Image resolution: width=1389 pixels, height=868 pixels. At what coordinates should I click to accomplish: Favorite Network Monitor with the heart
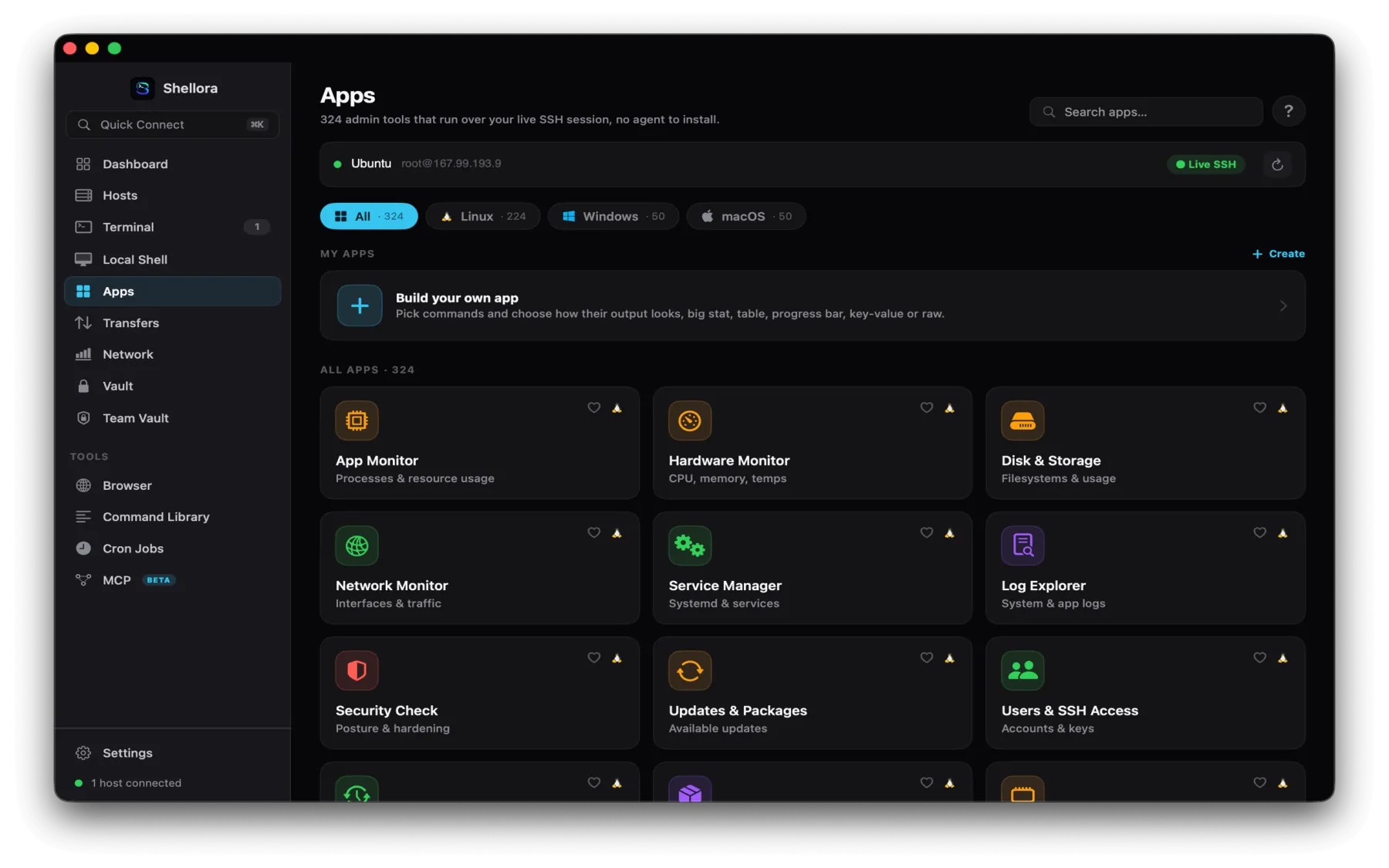coord(594,533)
